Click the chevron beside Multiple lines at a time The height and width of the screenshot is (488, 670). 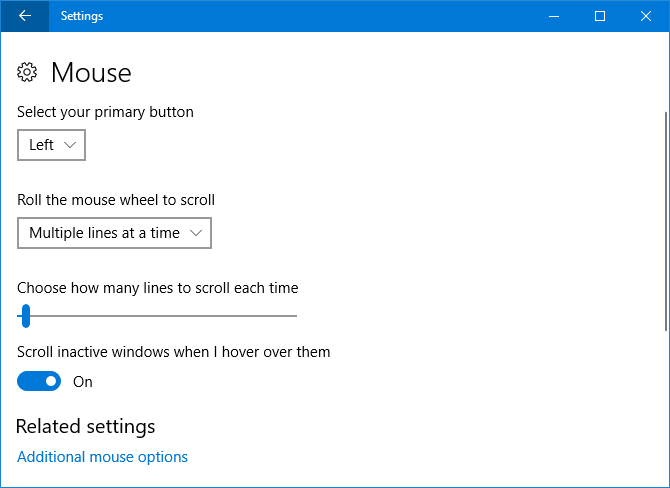[196, 233]
